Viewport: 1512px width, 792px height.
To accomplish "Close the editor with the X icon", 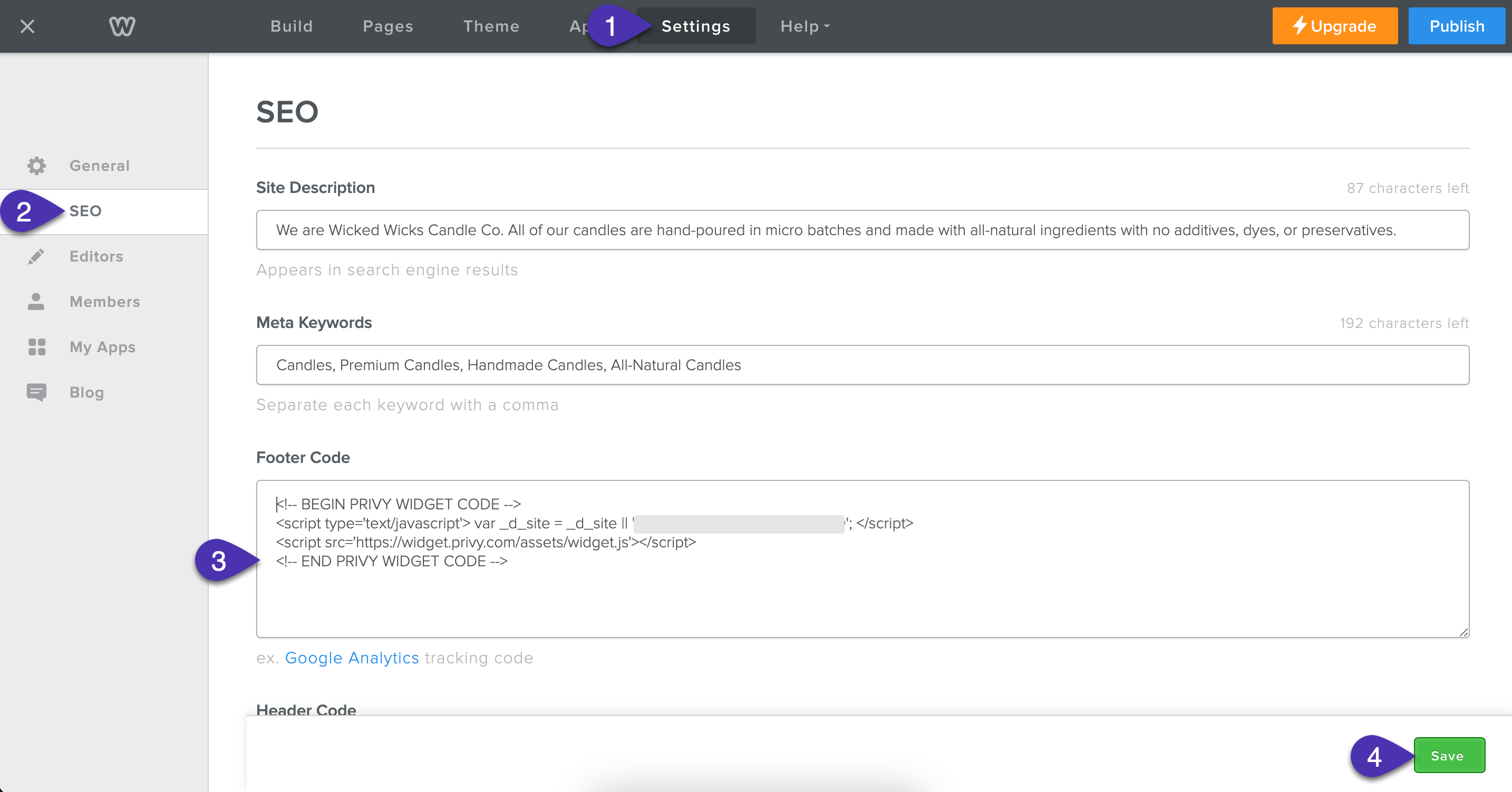I will (x=27, y=26).
